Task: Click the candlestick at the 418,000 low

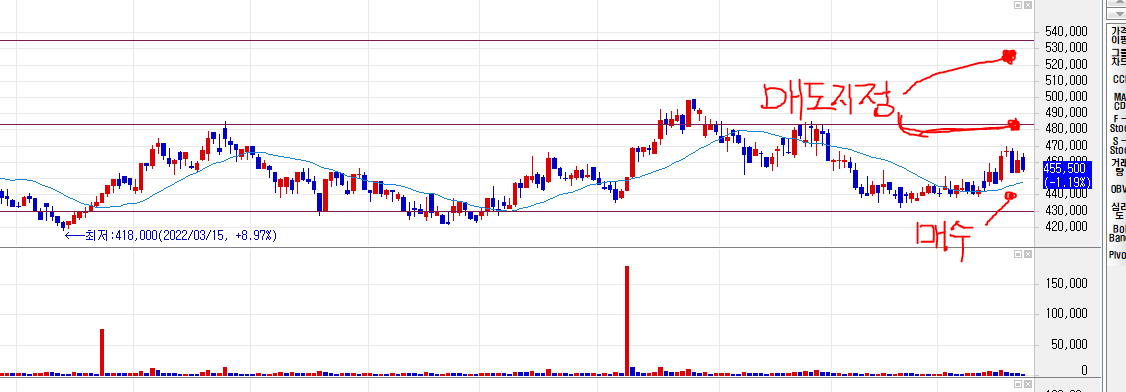Action: pyautogui.click(x=63, y=225)
